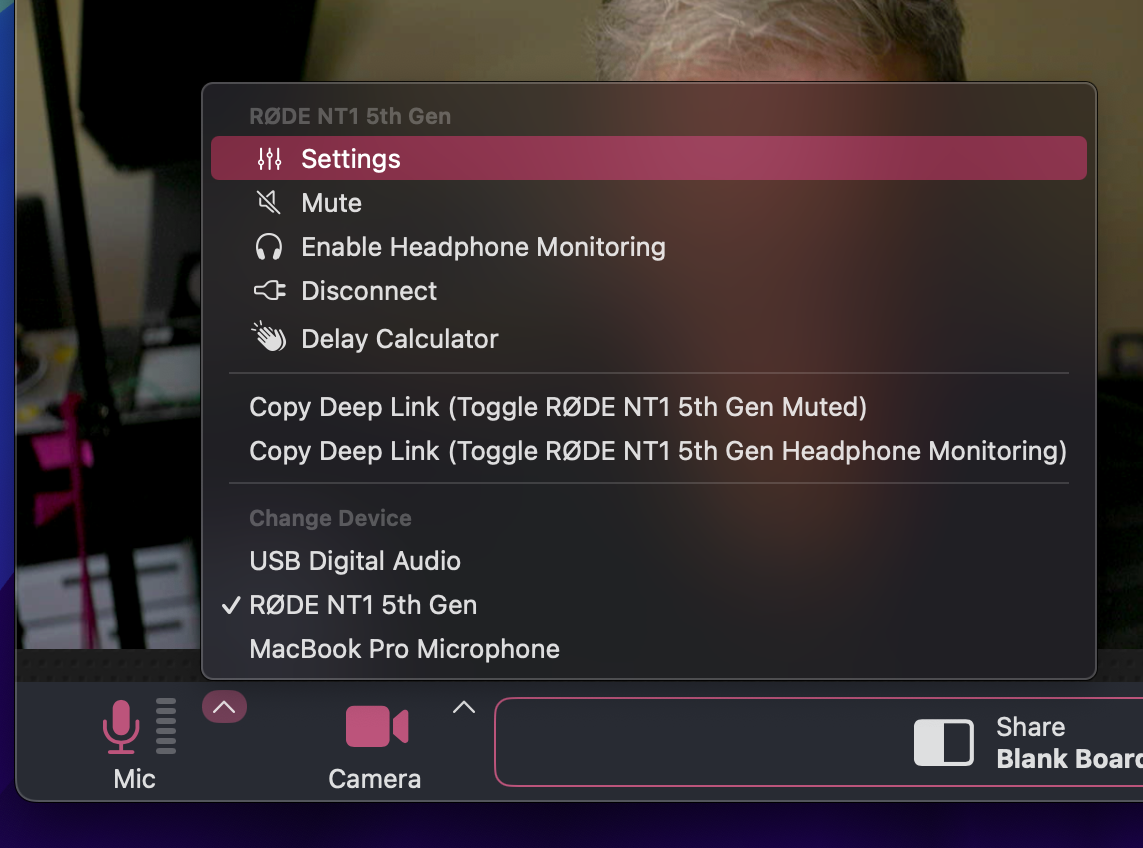
Task: Select Disconnect from the menu
Action: pos(649,291)
